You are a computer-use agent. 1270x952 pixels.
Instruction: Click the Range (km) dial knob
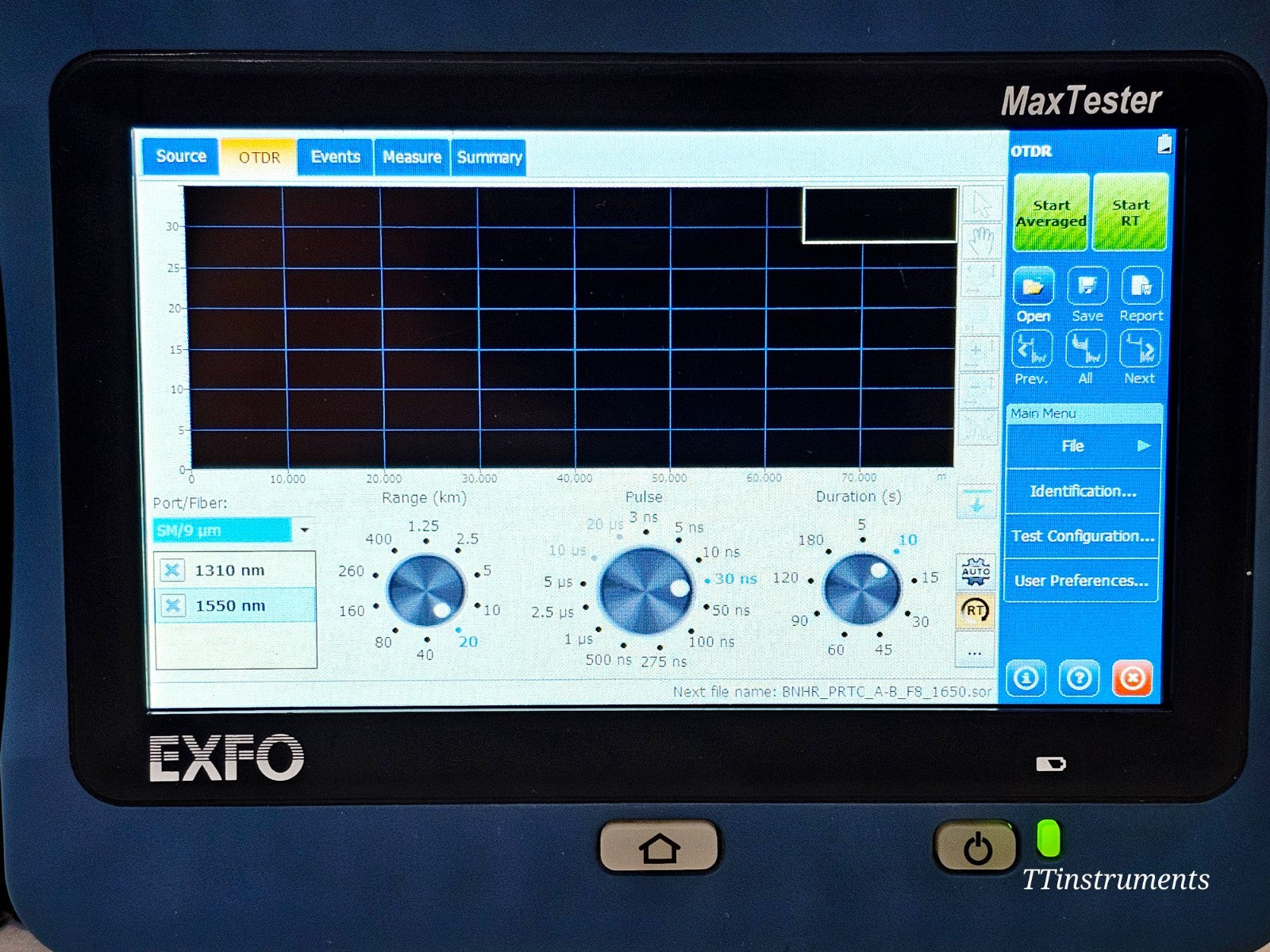(426, 591)
